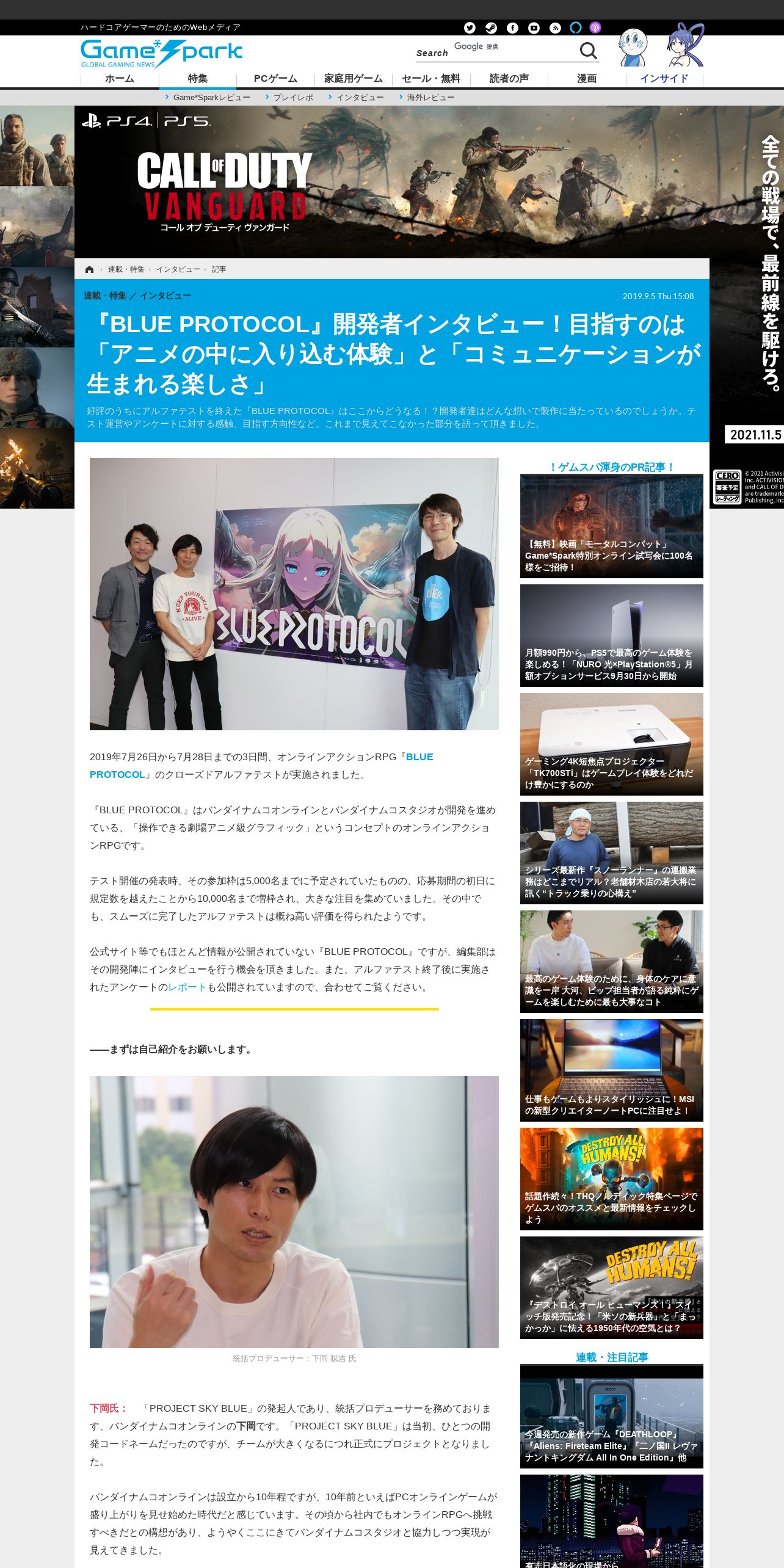This screenshot has height=1568, width=784.
Task: Open the MSI creator notebook PC card
Action: [611, 1070]
